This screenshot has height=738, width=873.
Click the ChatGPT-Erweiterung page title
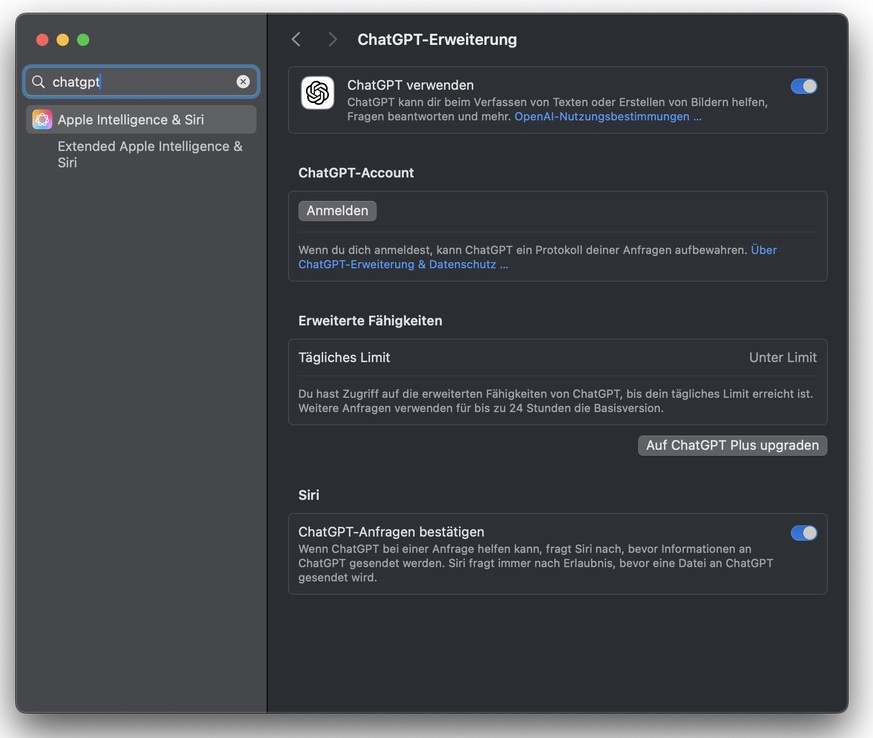pyautogui.click(x=437, y=40)
